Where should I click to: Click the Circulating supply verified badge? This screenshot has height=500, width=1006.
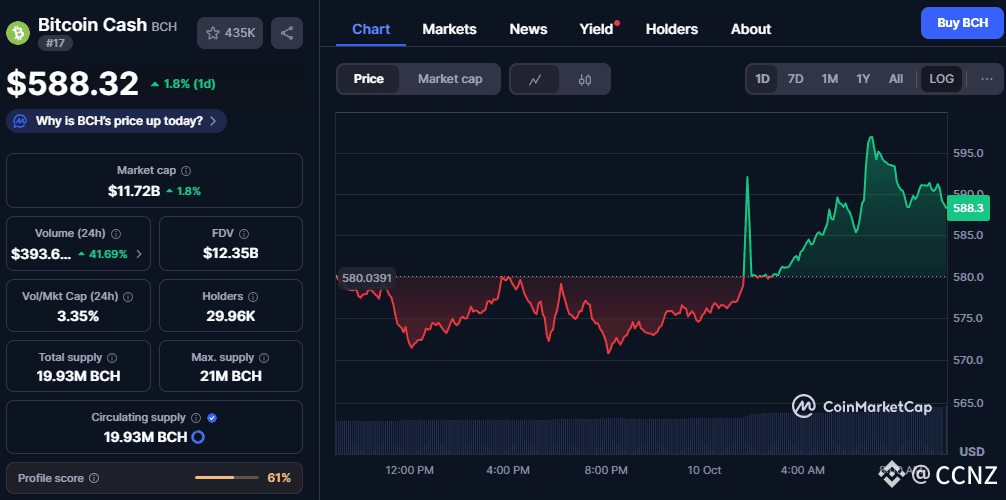212,418
